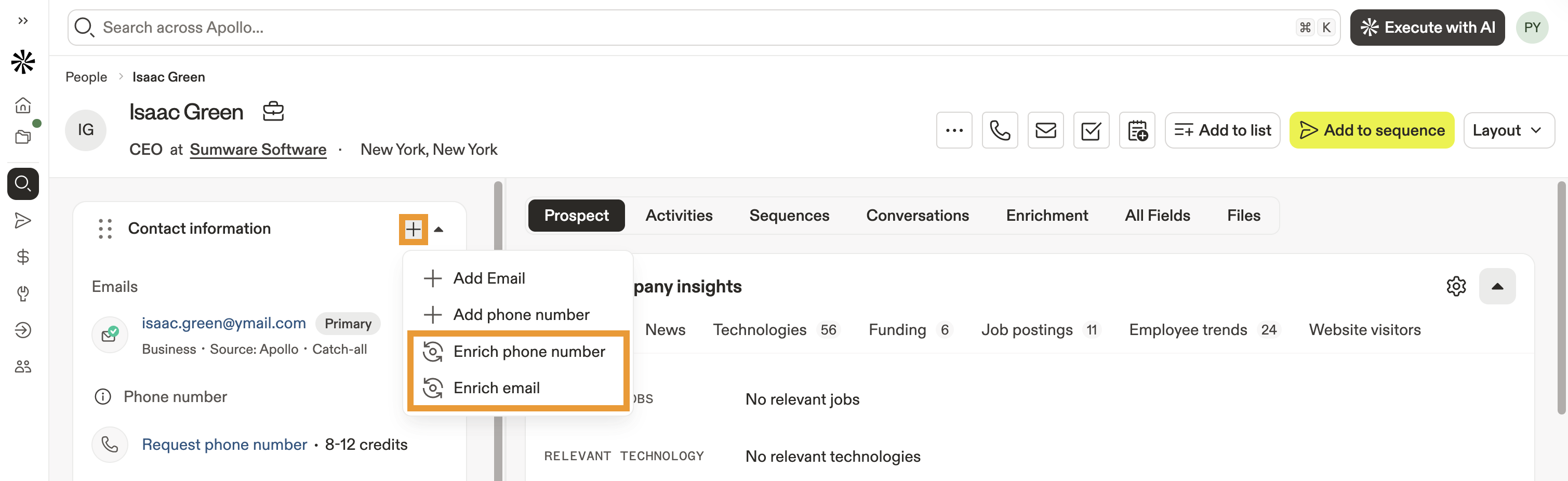This screenshot has width=1568, height=481.
Task: Click the schedule meeting calendar icon
Action: [x=1136, y=130]
